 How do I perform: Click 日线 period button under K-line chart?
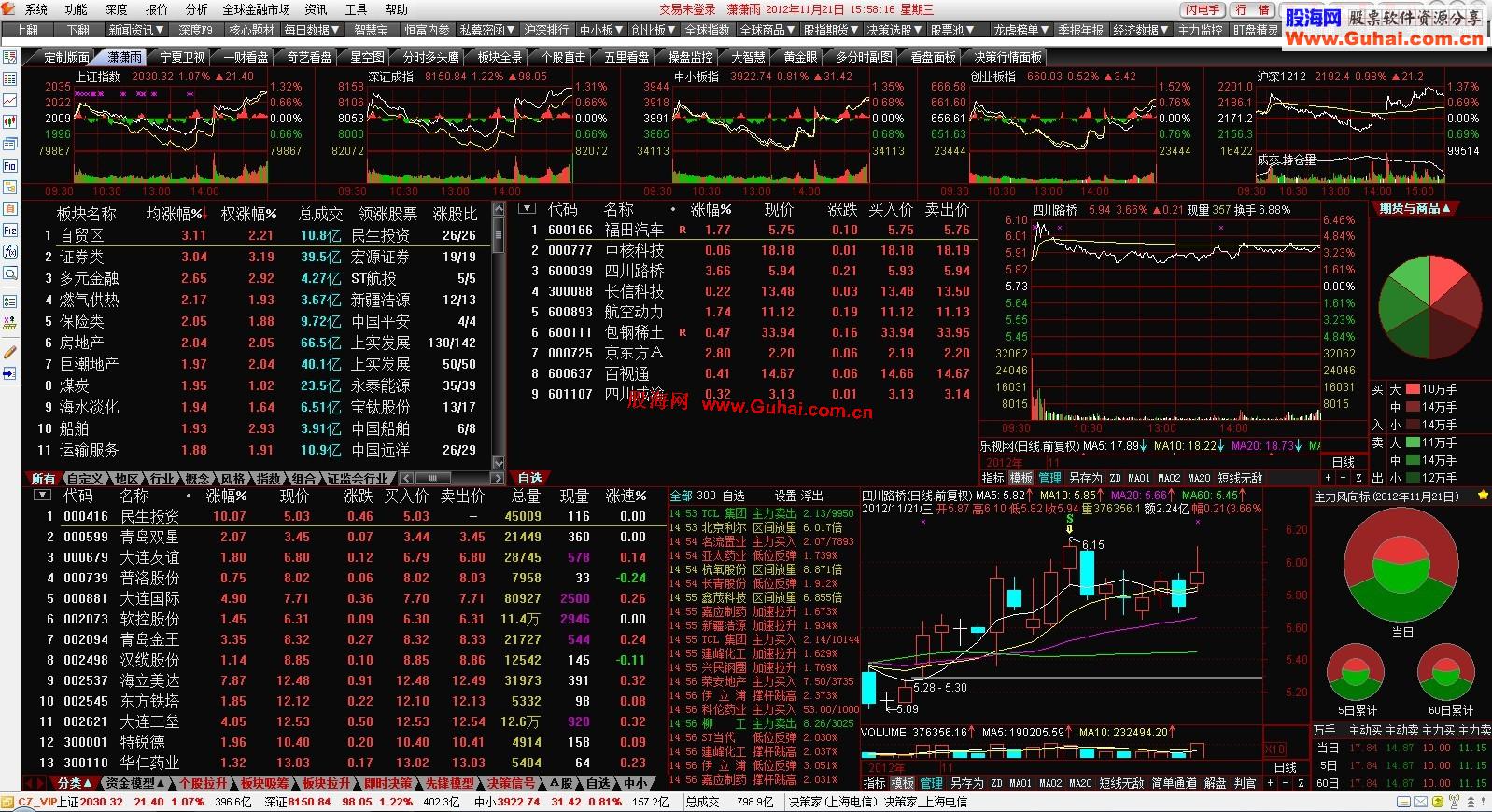pos(1287,768)
